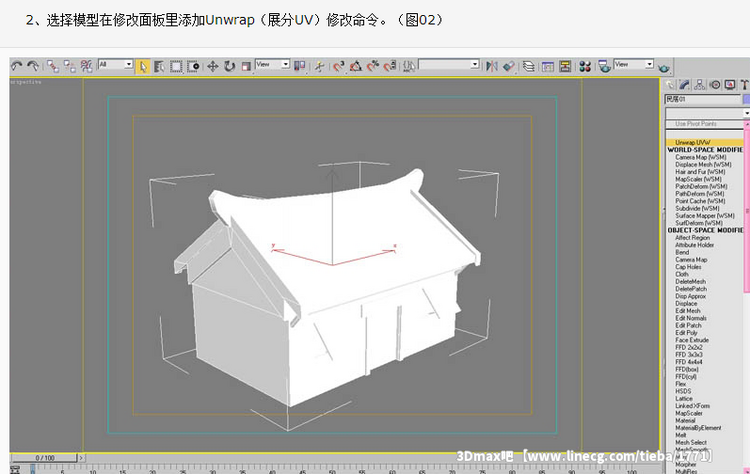Viewport: 750px width, 474px height.
Task: Click the Align tool icon
Action: coord(509,66)
